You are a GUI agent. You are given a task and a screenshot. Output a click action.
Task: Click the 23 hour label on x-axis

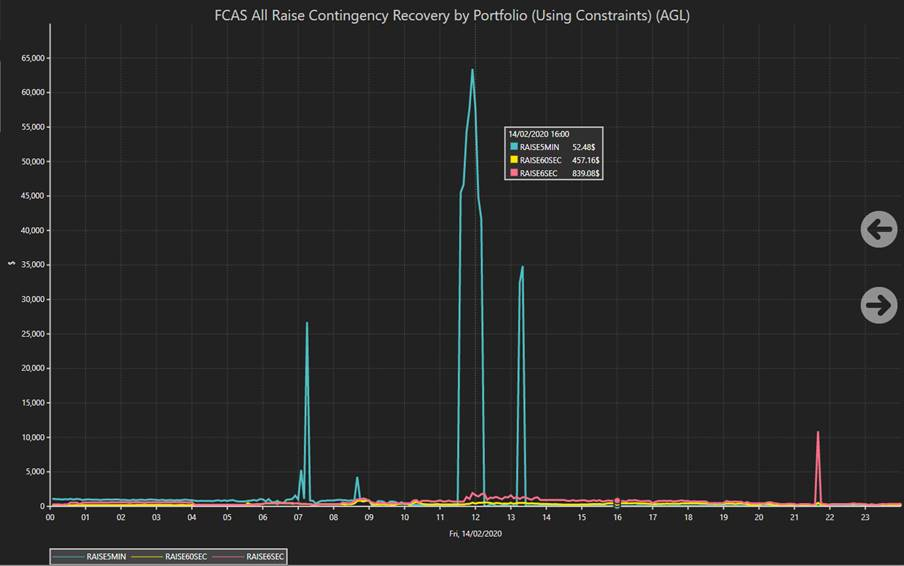coord(865,517)
